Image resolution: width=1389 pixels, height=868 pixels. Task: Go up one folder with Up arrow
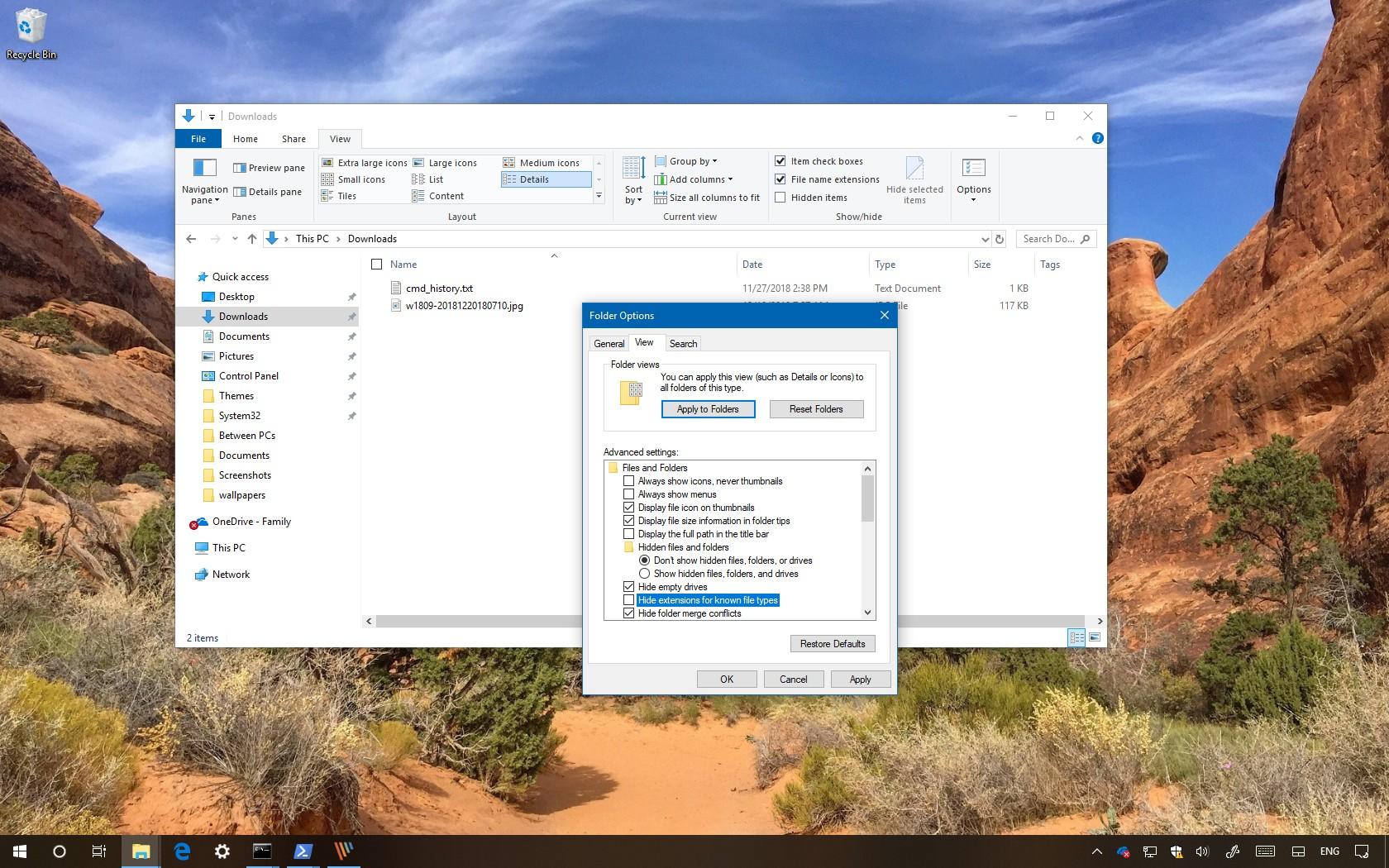click(x=252, y=239)
